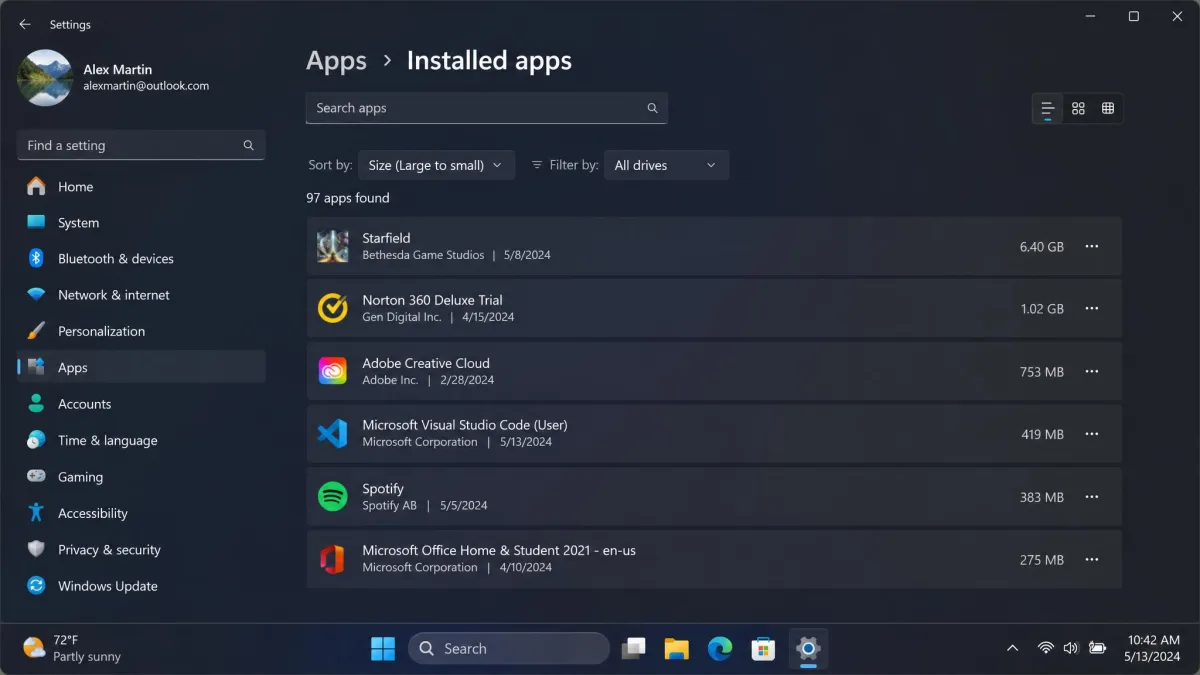Open the weather widget showing 72°F

(x=72, y=648)
